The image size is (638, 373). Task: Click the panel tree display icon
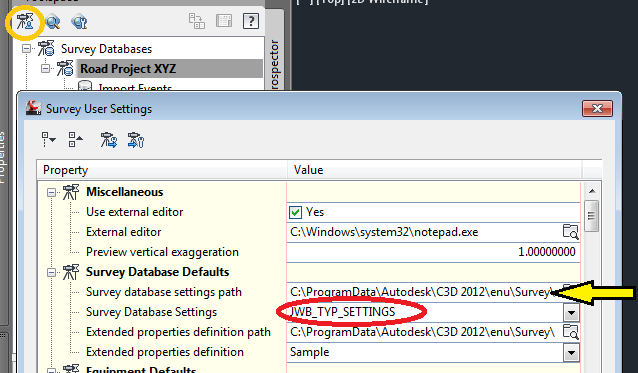[x=197, y=21]
